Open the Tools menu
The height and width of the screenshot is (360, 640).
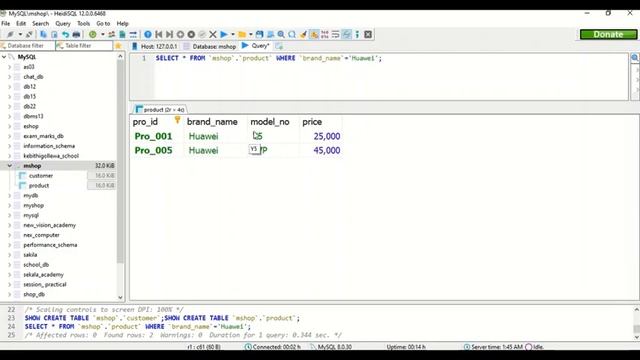[83, 24]
